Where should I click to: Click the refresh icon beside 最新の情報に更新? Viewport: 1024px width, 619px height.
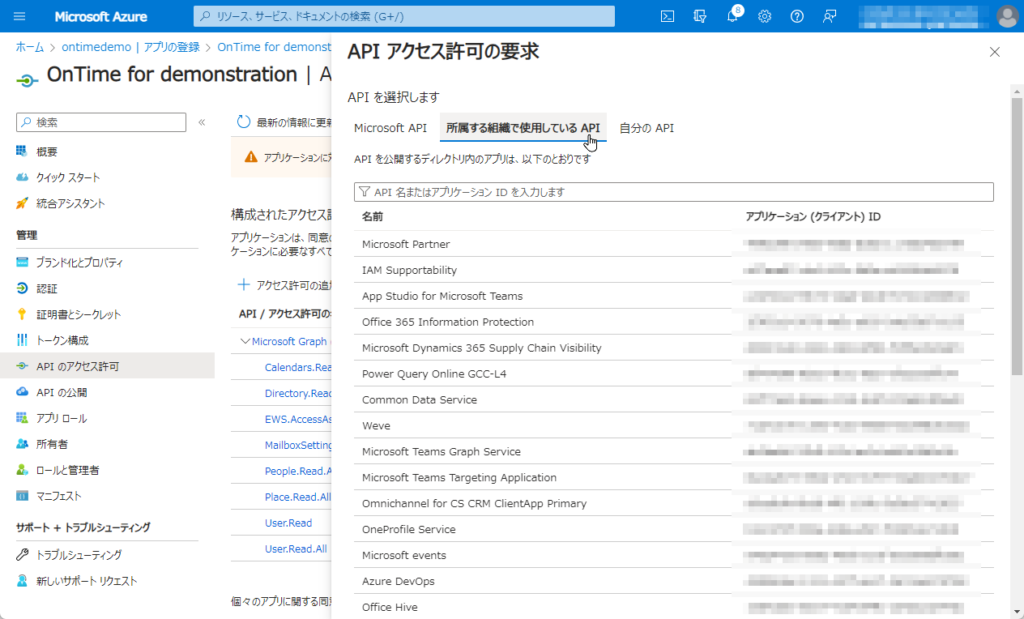pyautogui.click(x=244, y=122)
